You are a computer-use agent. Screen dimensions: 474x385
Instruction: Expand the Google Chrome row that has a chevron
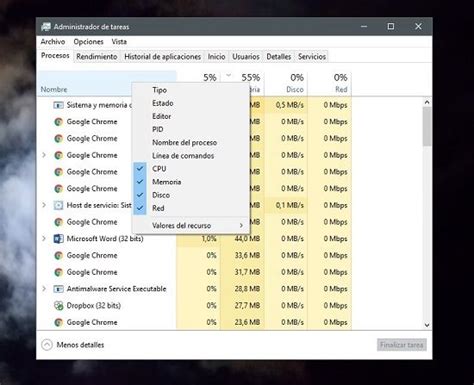tap(44, 155)
